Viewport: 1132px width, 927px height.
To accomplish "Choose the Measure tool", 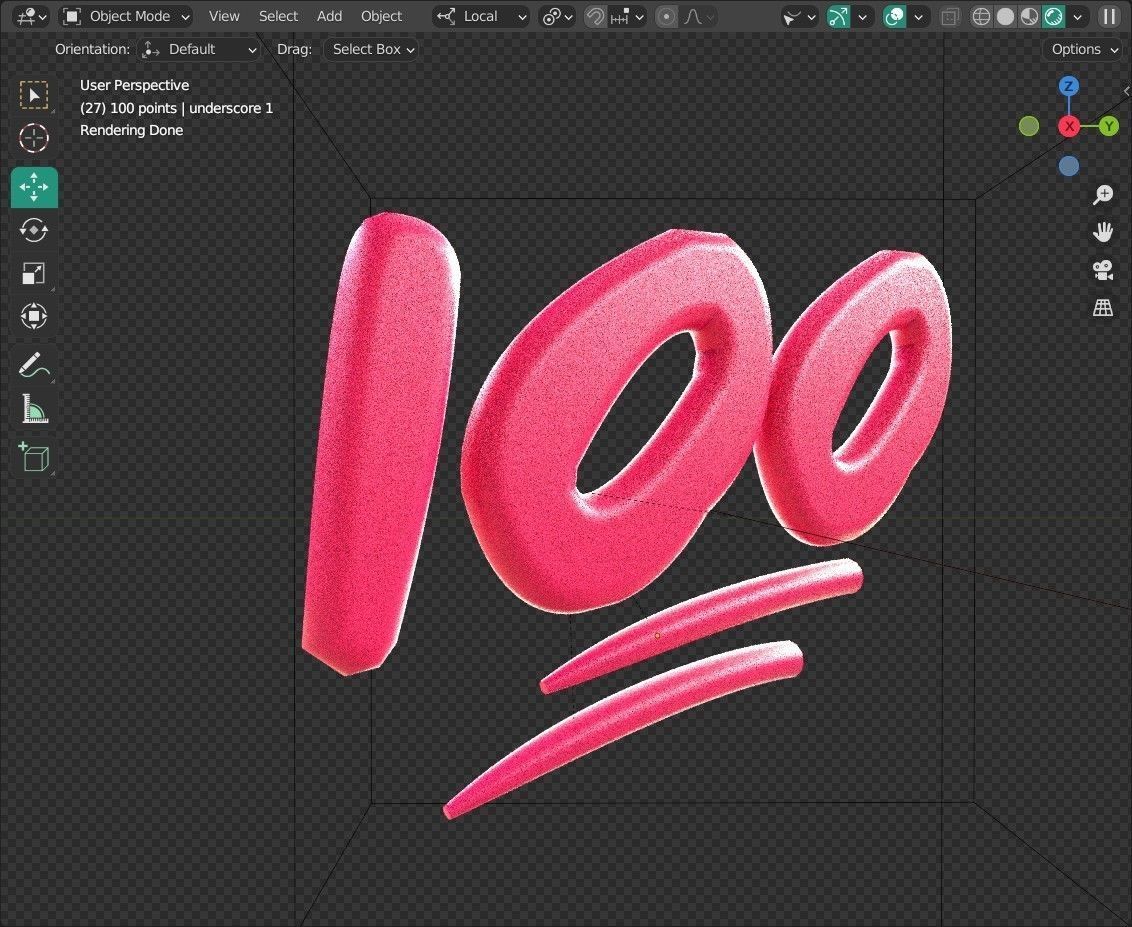I will click(x=34, y=409).
